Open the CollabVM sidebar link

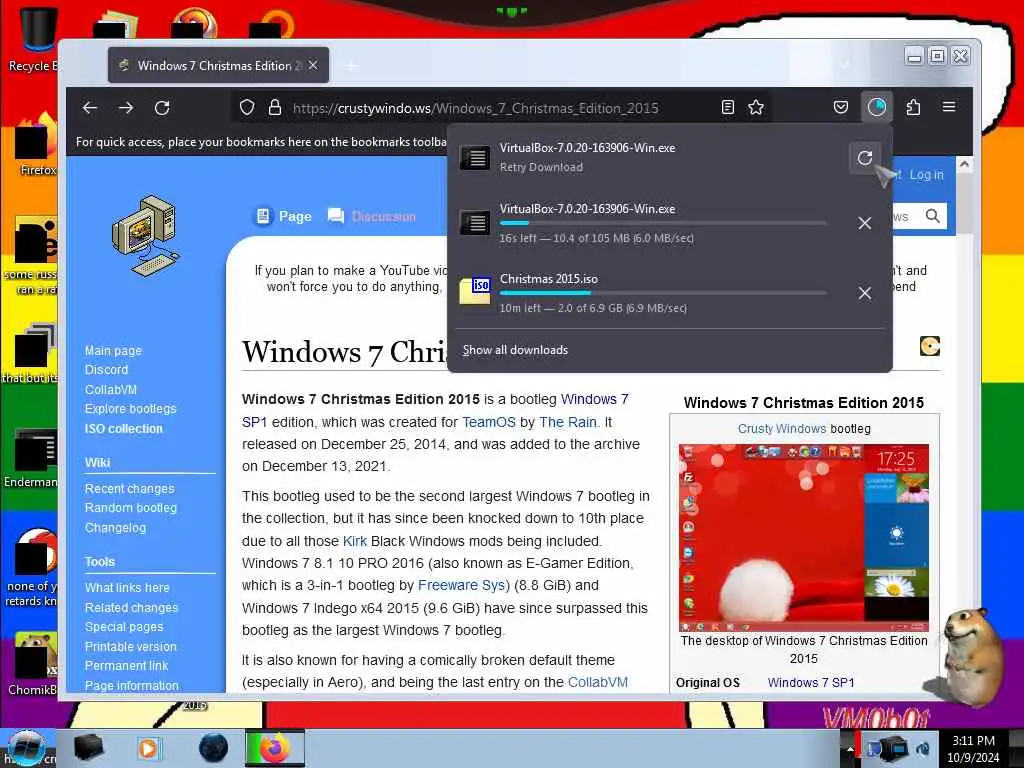coord(110,389)
